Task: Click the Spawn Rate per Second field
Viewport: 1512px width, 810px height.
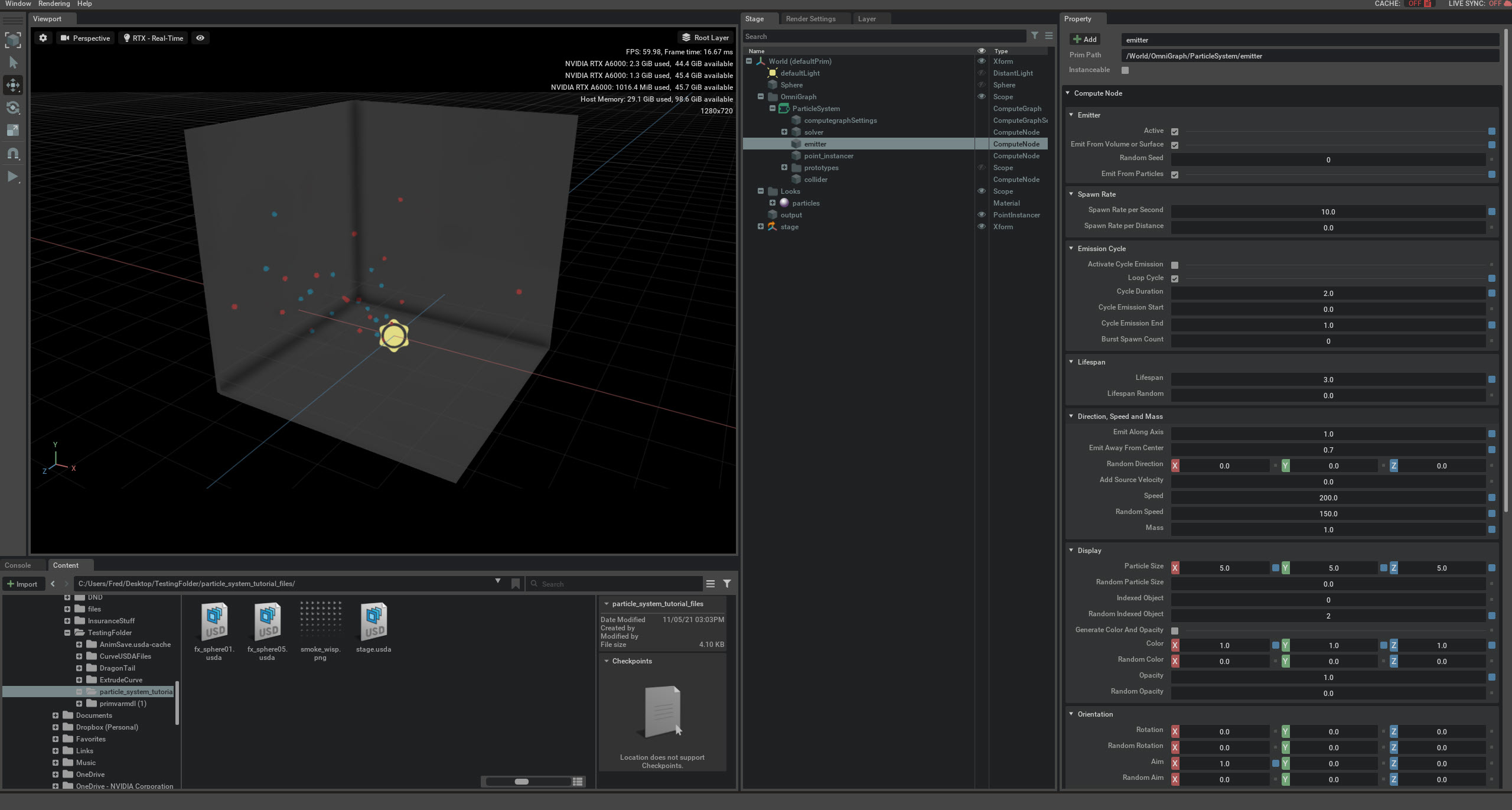Action: point(1328,212)
